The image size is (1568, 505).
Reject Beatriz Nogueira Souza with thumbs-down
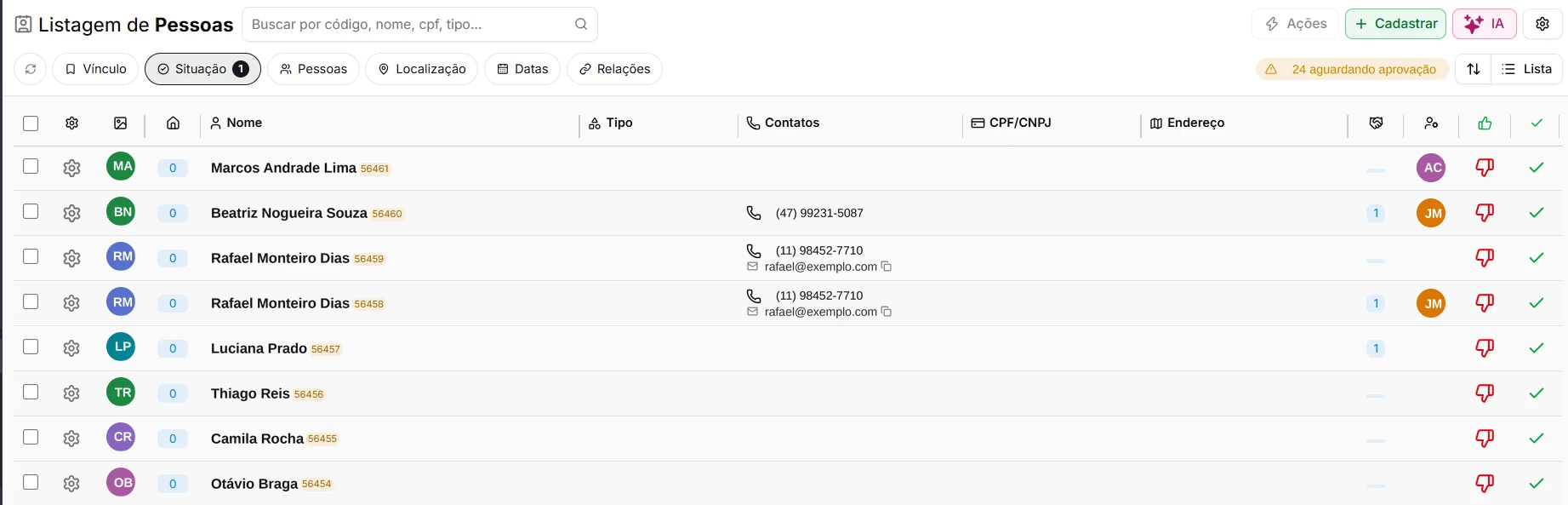tap(1485, 213)
